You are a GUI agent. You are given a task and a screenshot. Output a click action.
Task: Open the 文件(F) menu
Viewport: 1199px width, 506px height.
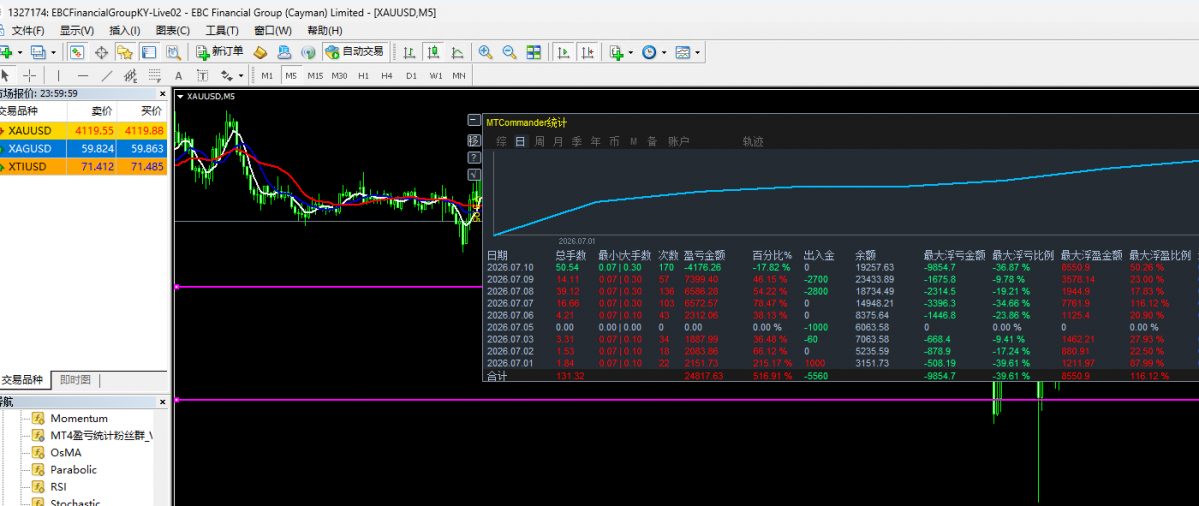click(x=28, y=31)
